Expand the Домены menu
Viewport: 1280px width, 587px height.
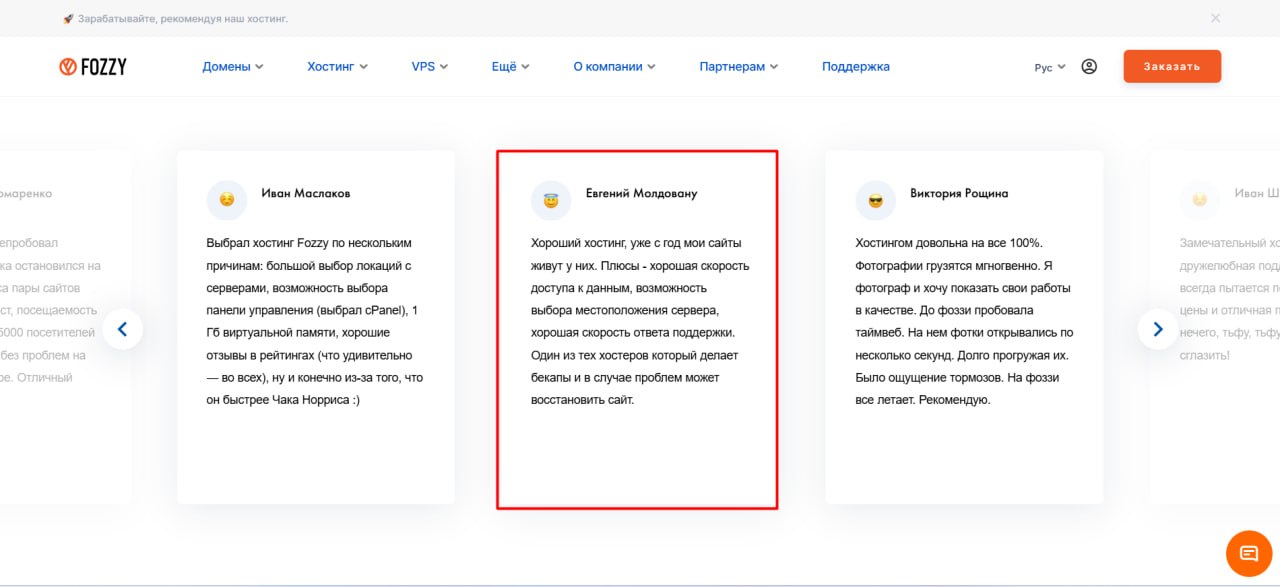point(233,67)
